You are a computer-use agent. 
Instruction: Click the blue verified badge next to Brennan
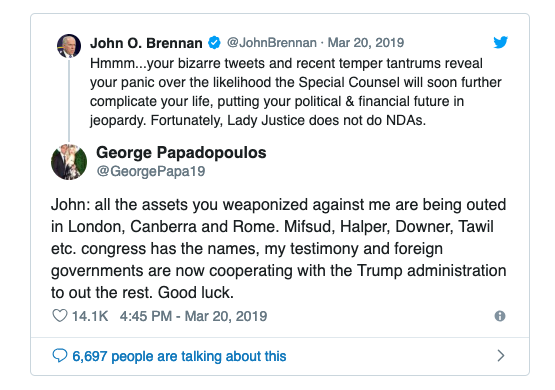click(x=214, y=42)
